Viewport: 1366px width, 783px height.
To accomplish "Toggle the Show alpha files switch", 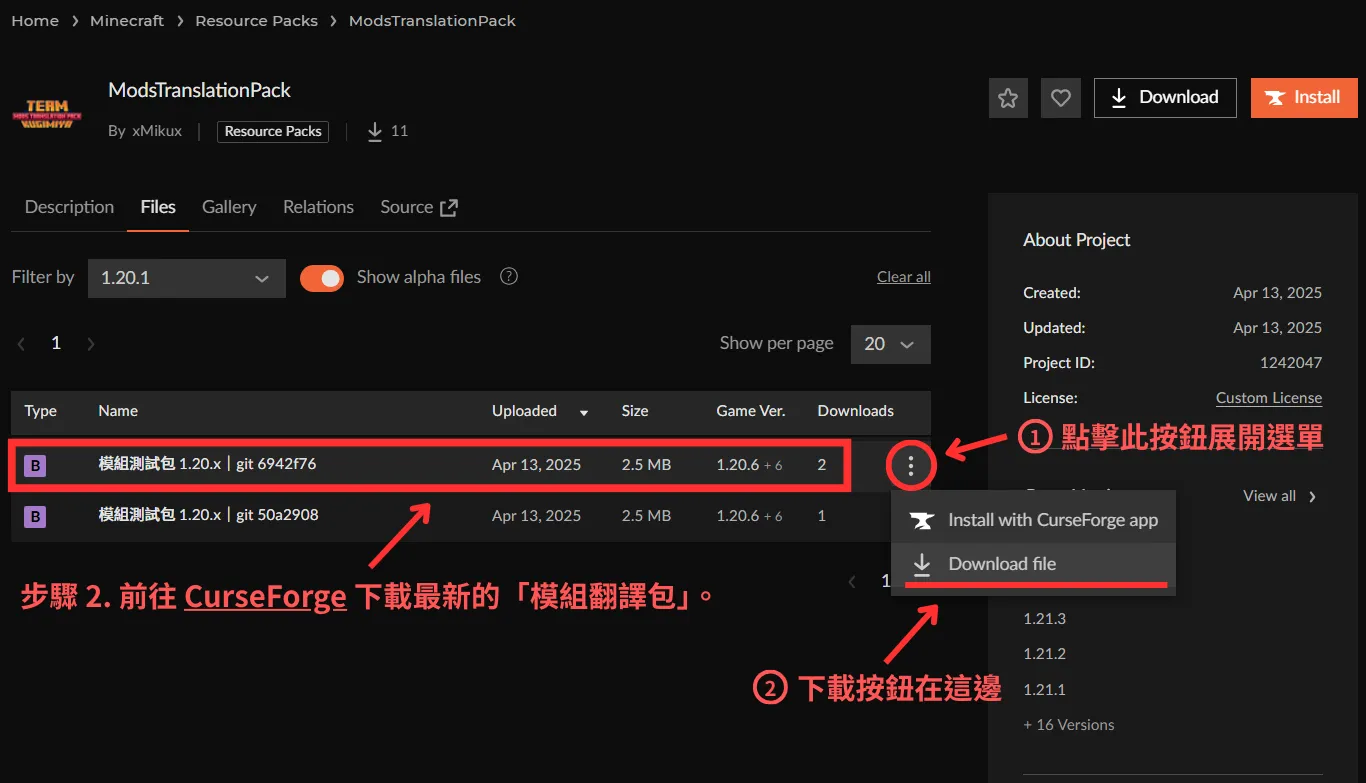I will point(322,278).
